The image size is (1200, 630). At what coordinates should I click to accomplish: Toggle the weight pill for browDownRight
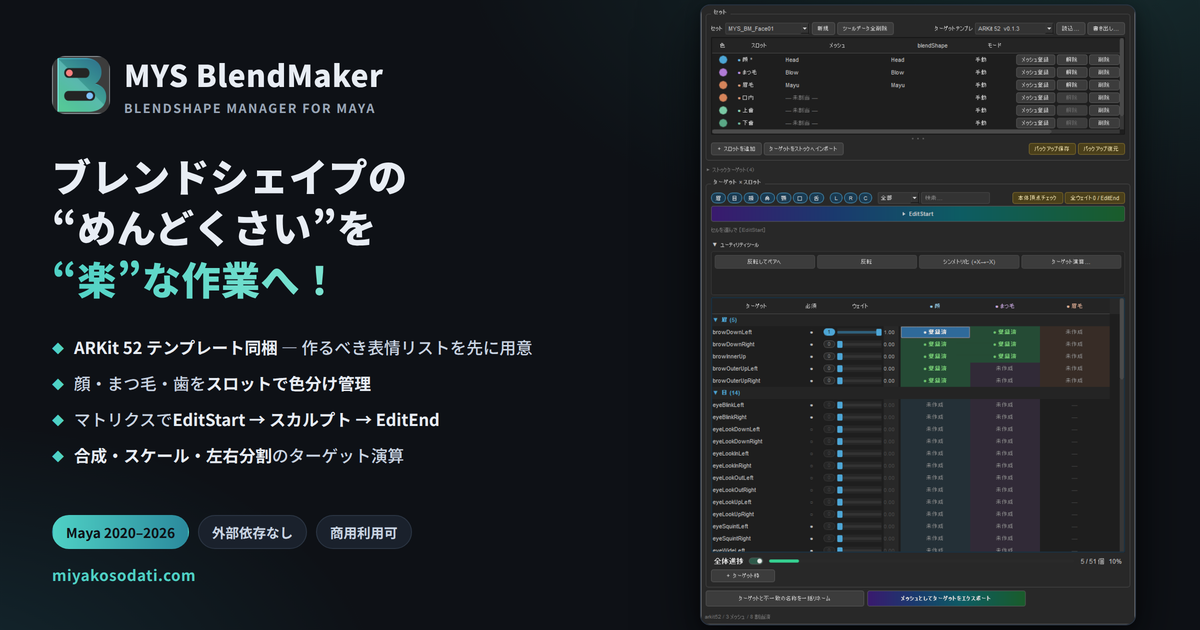pos(829,344)
